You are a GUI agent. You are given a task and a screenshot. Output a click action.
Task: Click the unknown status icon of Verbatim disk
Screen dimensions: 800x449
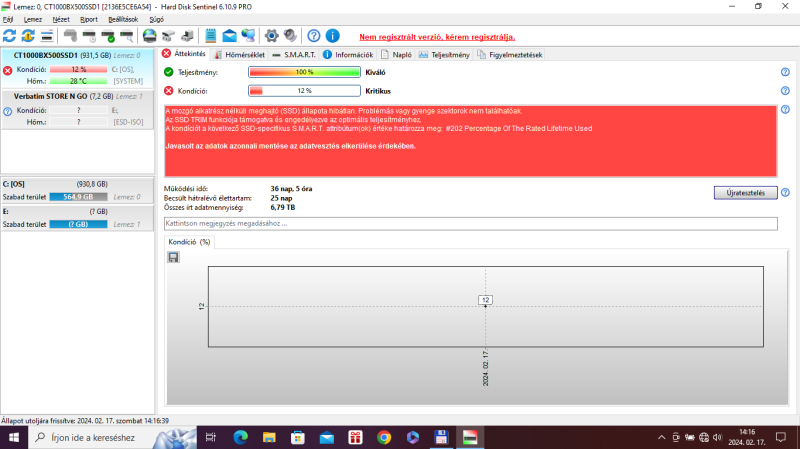click(x=8, y=111)
